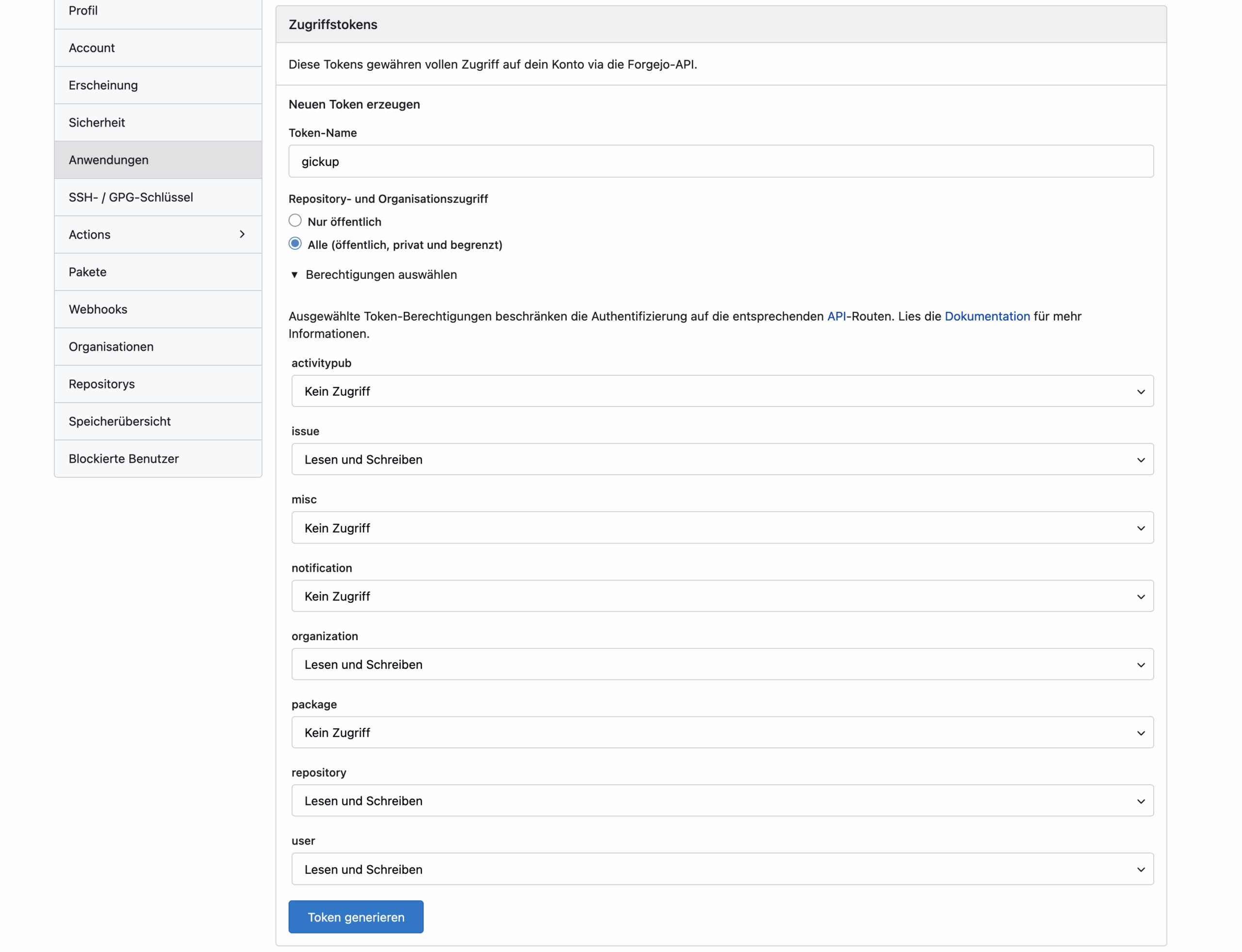This screenshot has width=1242, height=952.
Task: Navigate to Webhooks in sidebar
Action: (x=98, y=309)
